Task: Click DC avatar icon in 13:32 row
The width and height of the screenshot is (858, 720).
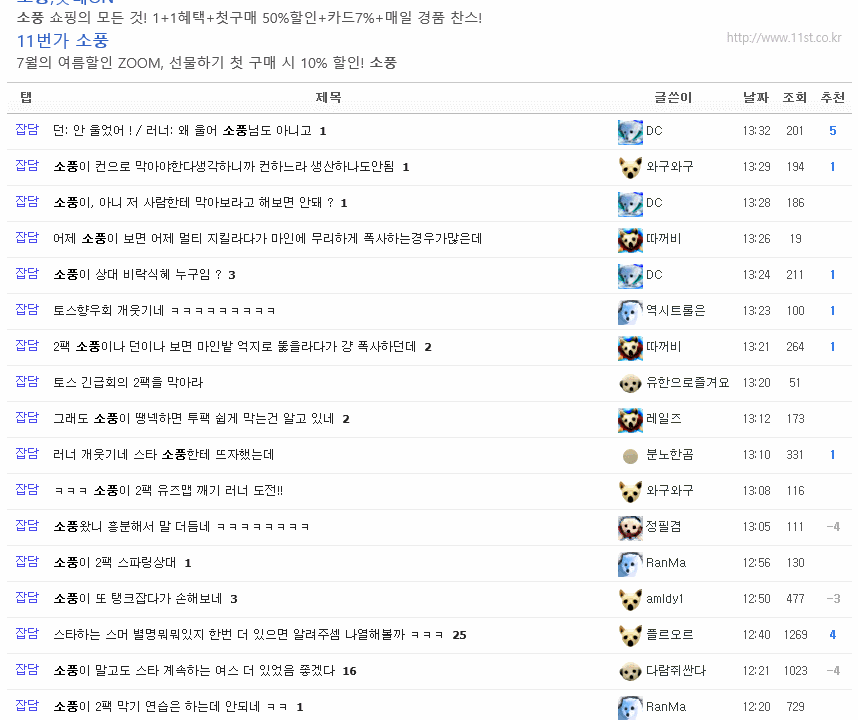Action: (630, 132)
